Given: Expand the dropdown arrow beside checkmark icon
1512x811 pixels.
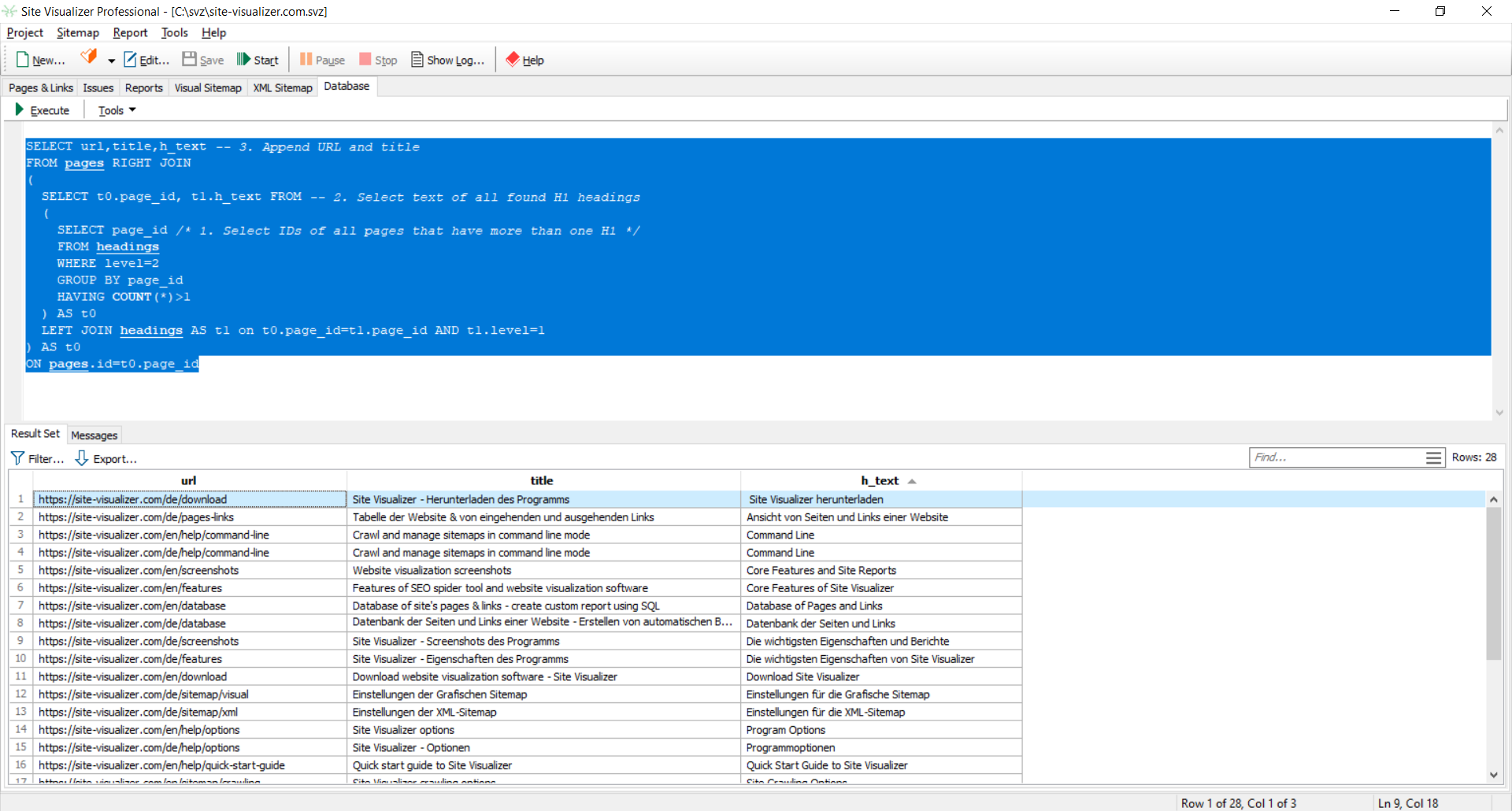Looking at the screenshot, I should coord(111,61).
